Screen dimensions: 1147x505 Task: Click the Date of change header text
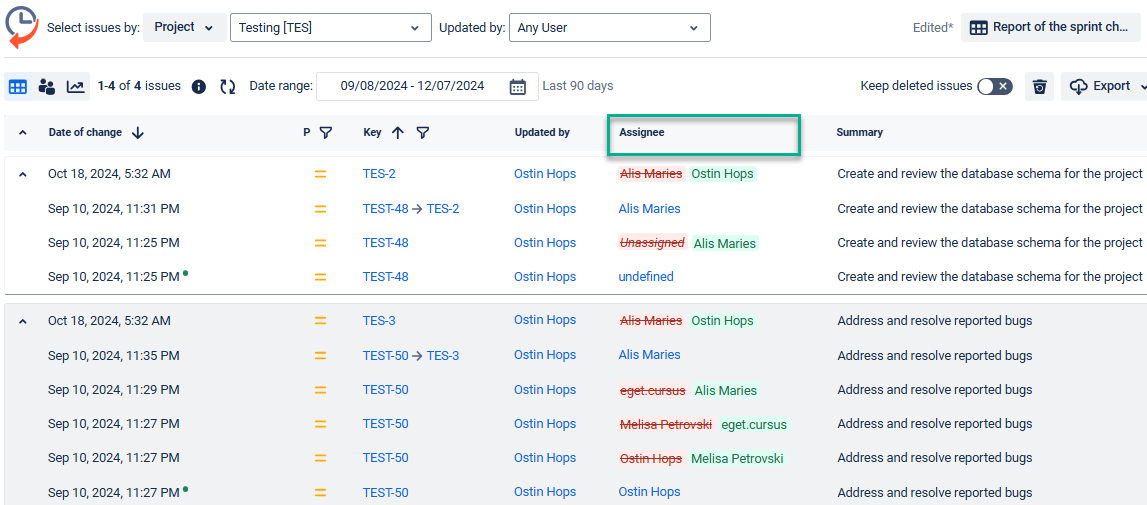pos(86,132)
